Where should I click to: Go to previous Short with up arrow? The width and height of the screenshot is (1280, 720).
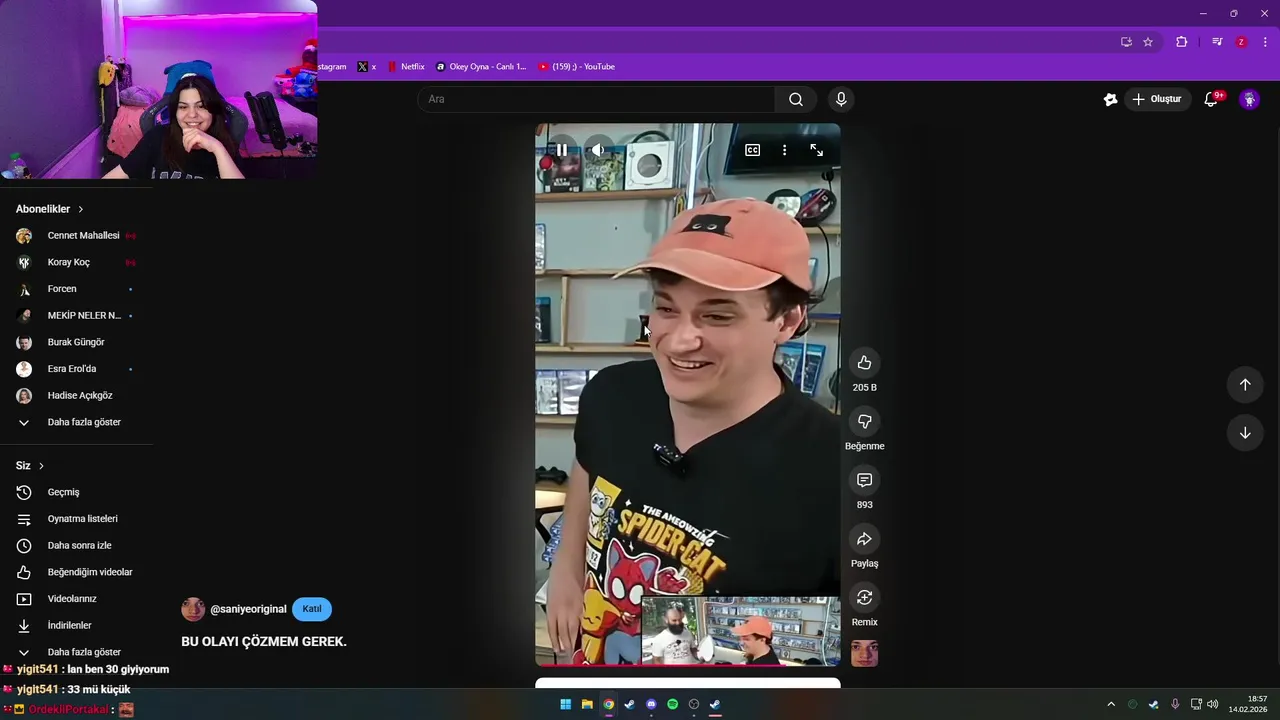[1245, 385]
